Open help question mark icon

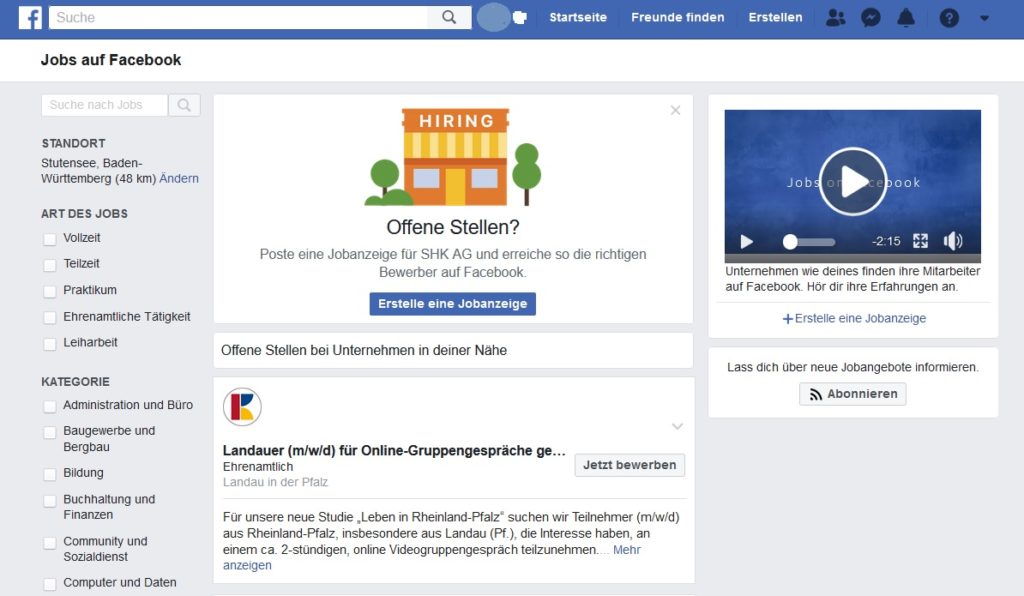949,18
